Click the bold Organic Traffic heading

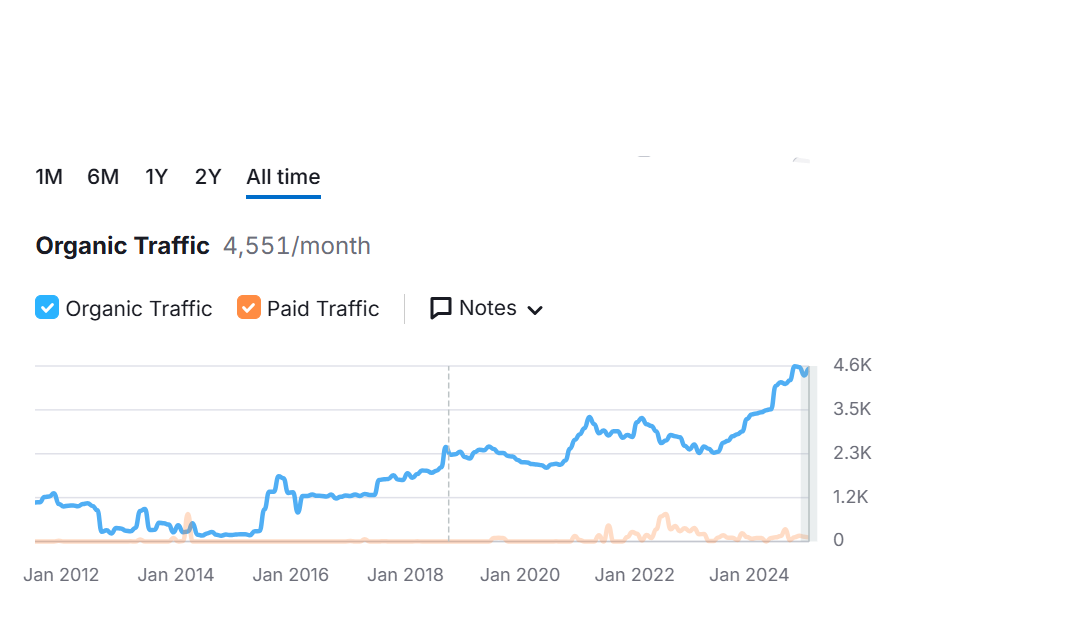(x=122, y=246)
